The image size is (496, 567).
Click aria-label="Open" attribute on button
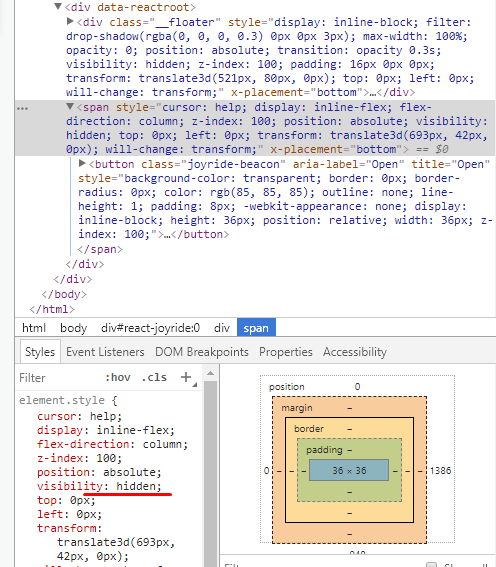(348, 164)
